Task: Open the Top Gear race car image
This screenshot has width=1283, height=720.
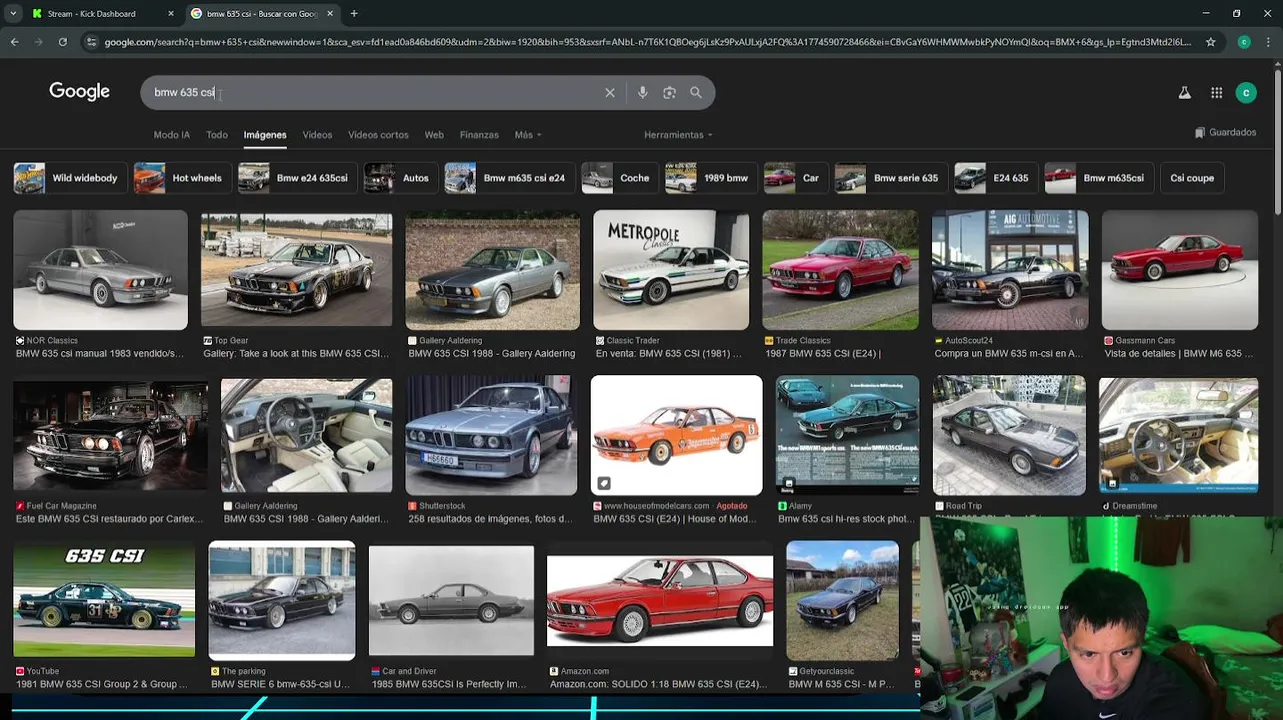Action: pyautogui.click(x=297, y=268)
